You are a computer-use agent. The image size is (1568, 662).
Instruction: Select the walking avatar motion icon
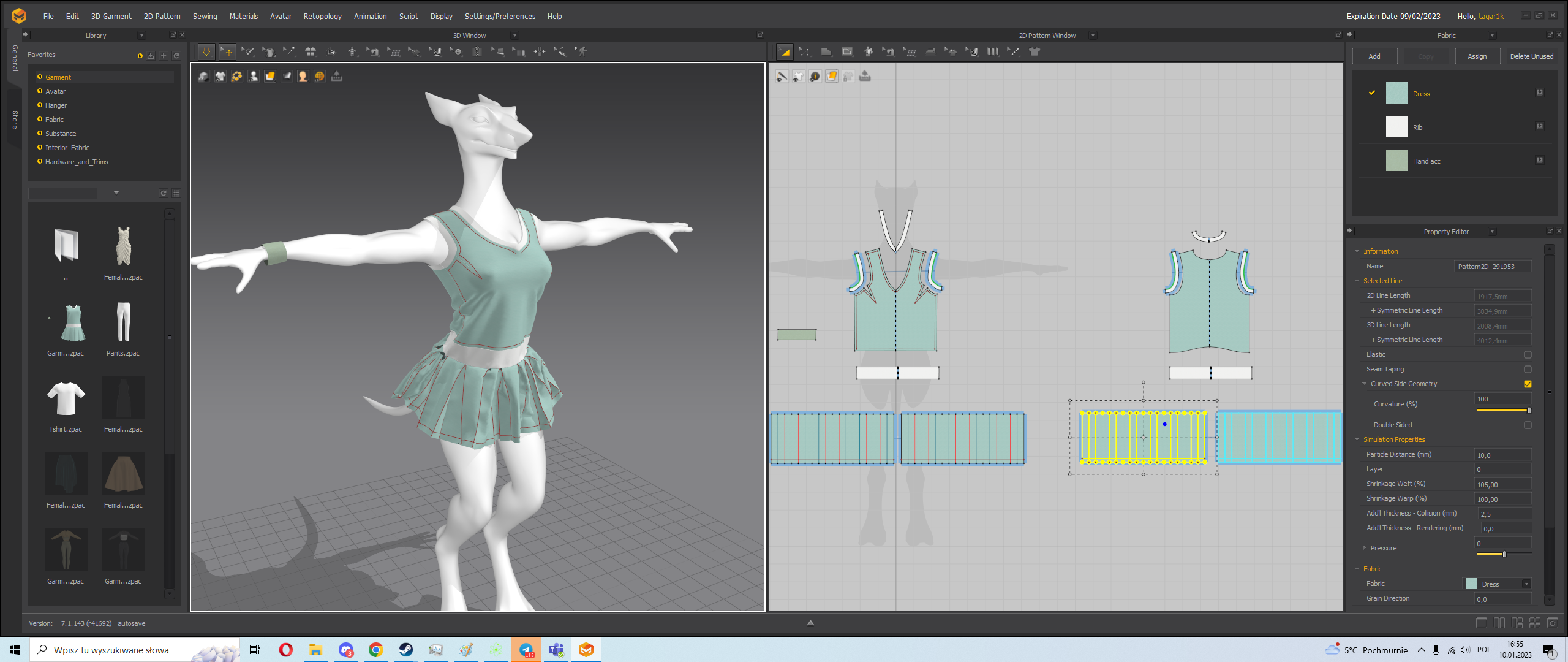click(581, 52)
